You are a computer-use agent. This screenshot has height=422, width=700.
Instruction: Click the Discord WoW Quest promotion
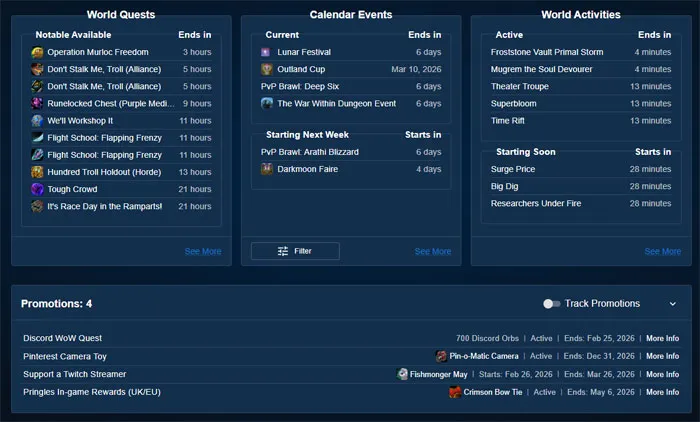[62, 338]
